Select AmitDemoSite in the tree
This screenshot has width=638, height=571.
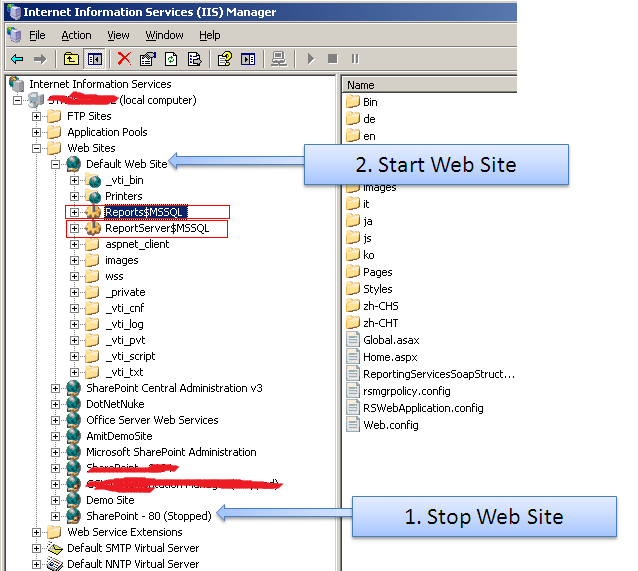coord(119,436)
